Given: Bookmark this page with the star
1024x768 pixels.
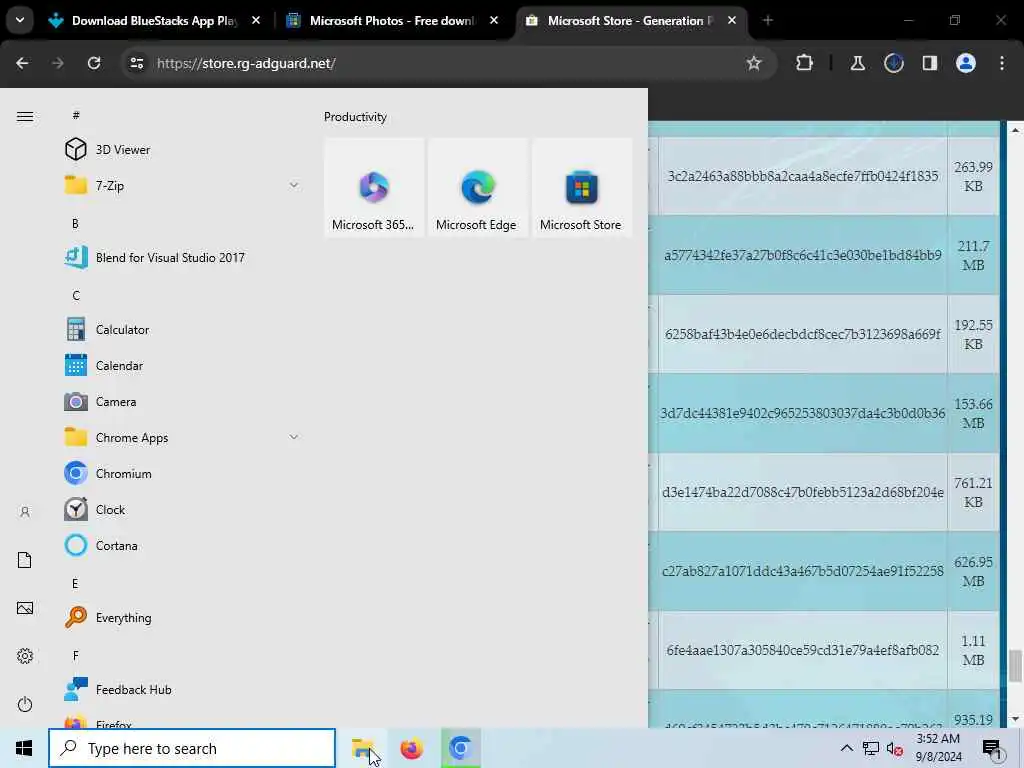Looking at the screenshot, I should (754, 63).
